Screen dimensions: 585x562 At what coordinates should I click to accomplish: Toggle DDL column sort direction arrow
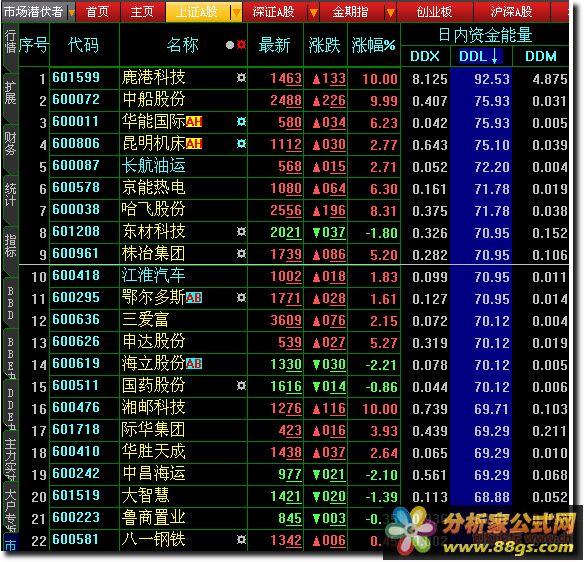[x=494, y=56]
